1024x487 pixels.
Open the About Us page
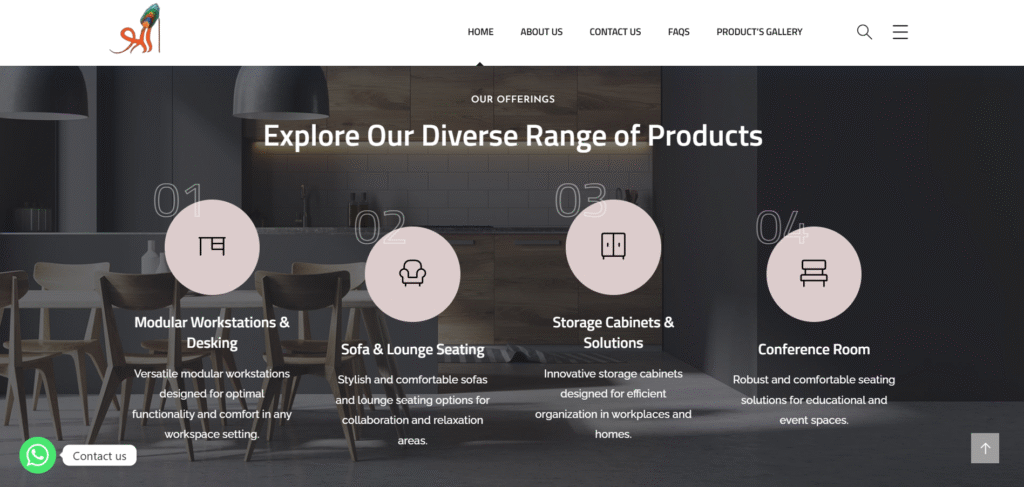coord(541,32)
